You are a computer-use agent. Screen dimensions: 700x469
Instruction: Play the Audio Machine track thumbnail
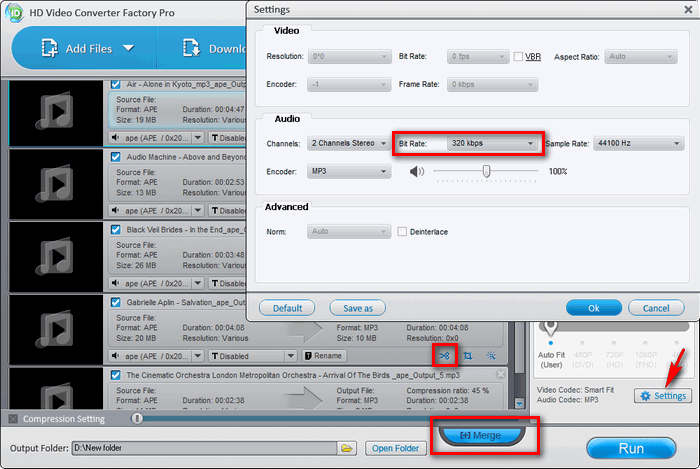(56, 183)
